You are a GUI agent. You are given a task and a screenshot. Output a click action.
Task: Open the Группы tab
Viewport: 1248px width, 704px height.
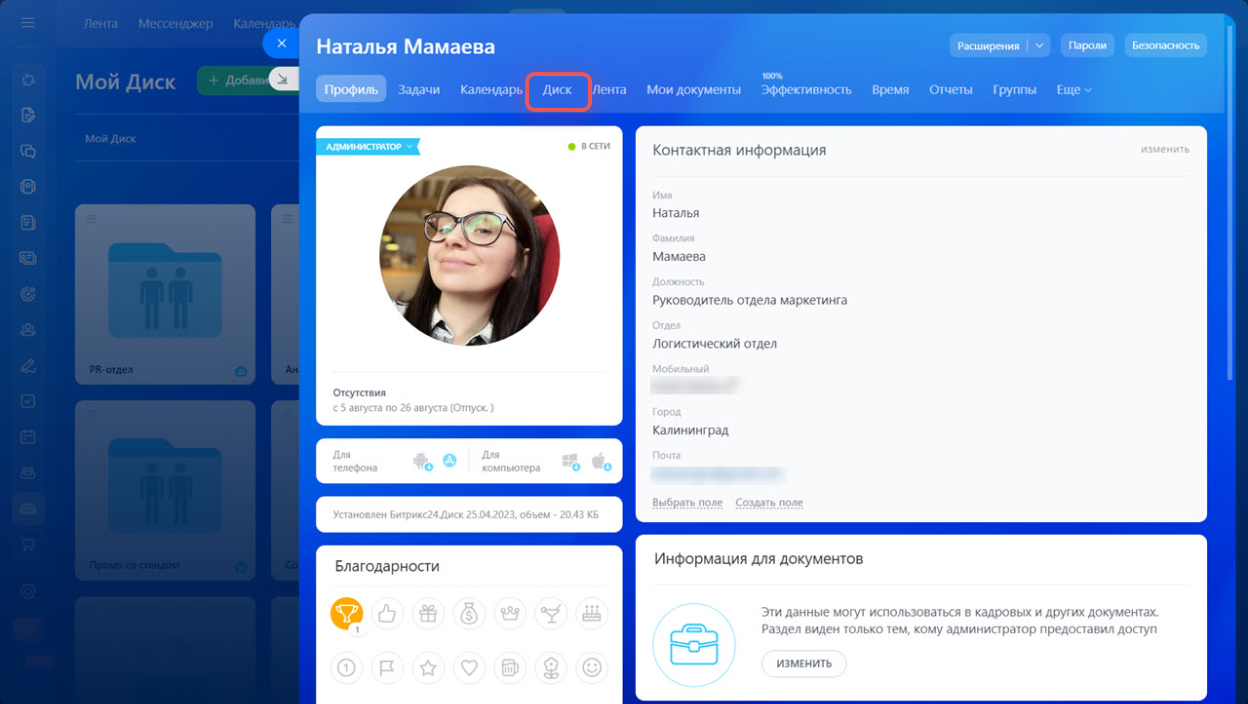click(1014, 89)
